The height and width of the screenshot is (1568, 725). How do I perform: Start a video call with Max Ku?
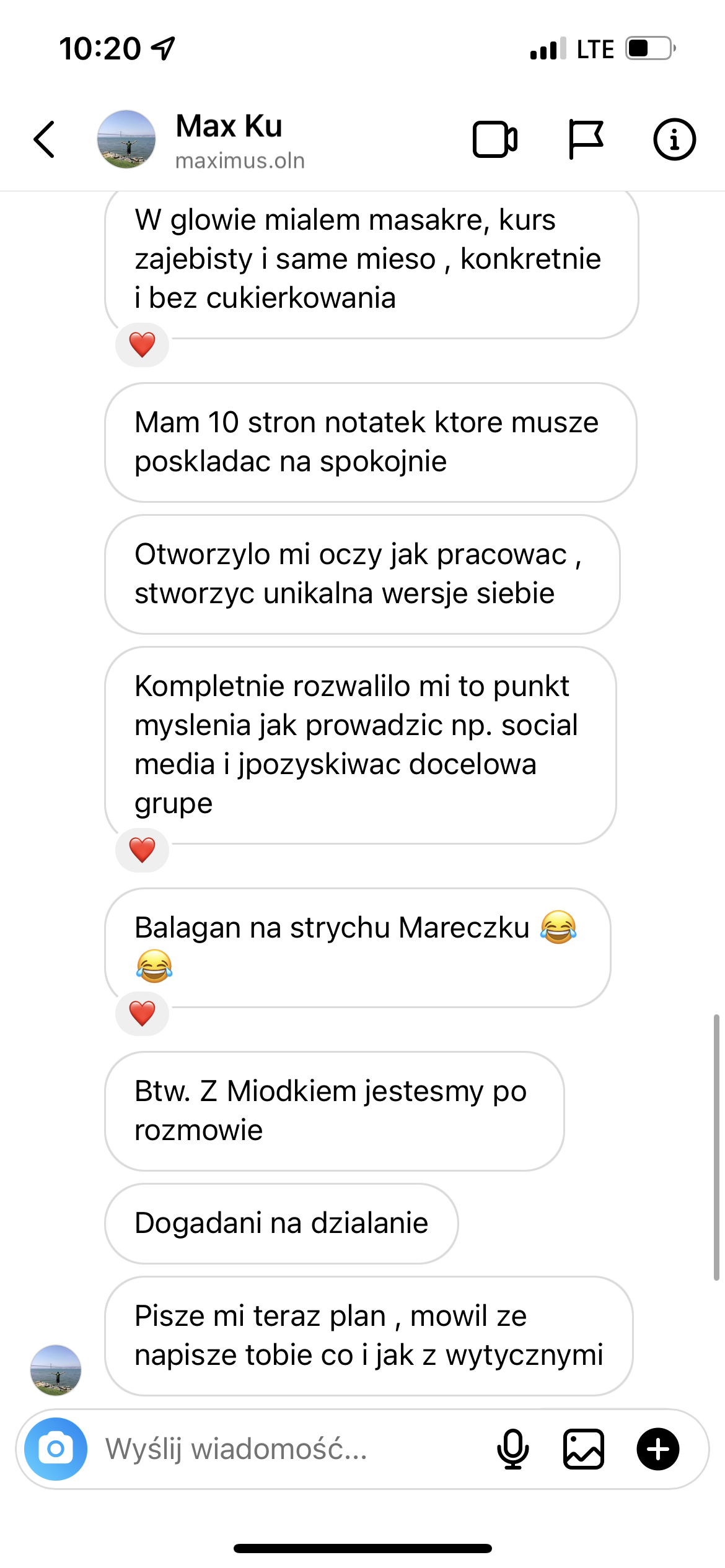point(495,139)
